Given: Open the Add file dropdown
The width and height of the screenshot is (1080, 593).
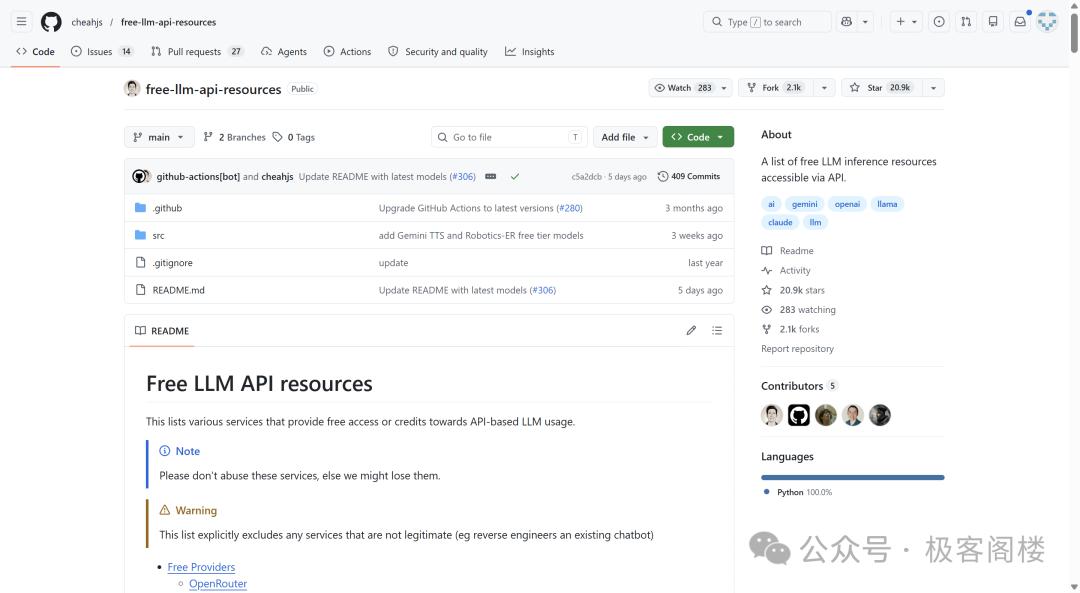Looking at the screenshot, I should click(625, 137).
